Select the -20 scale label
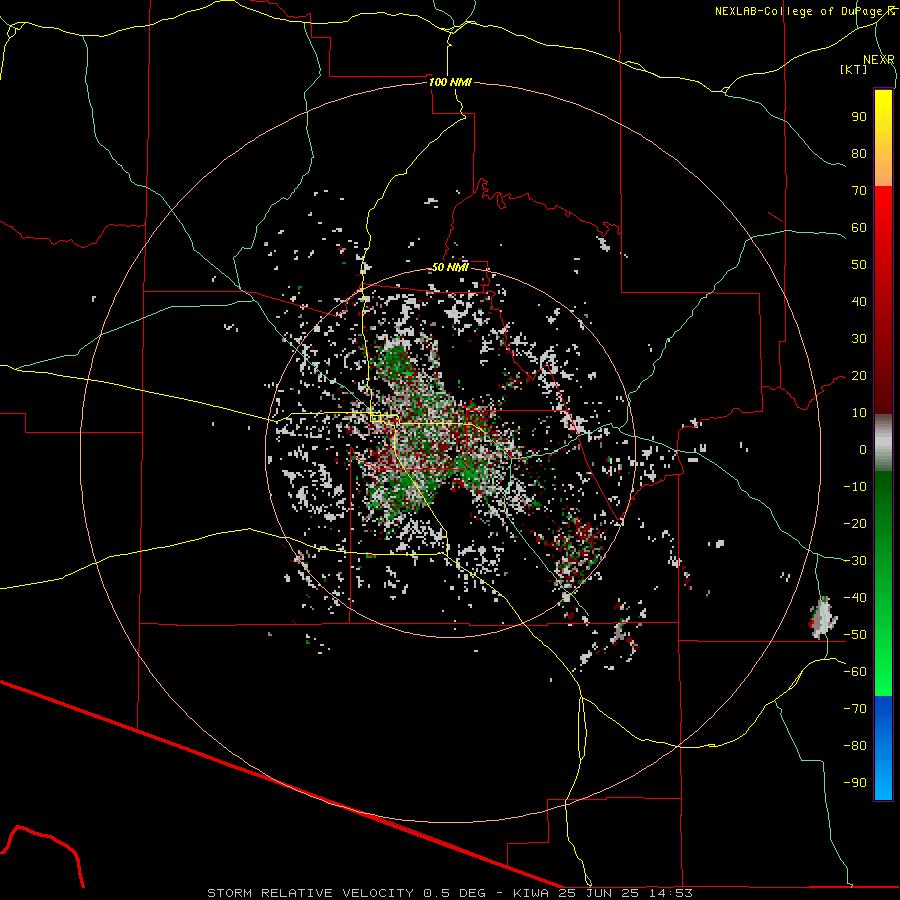The width and height of the screenshot is (900, 900). 855,523
